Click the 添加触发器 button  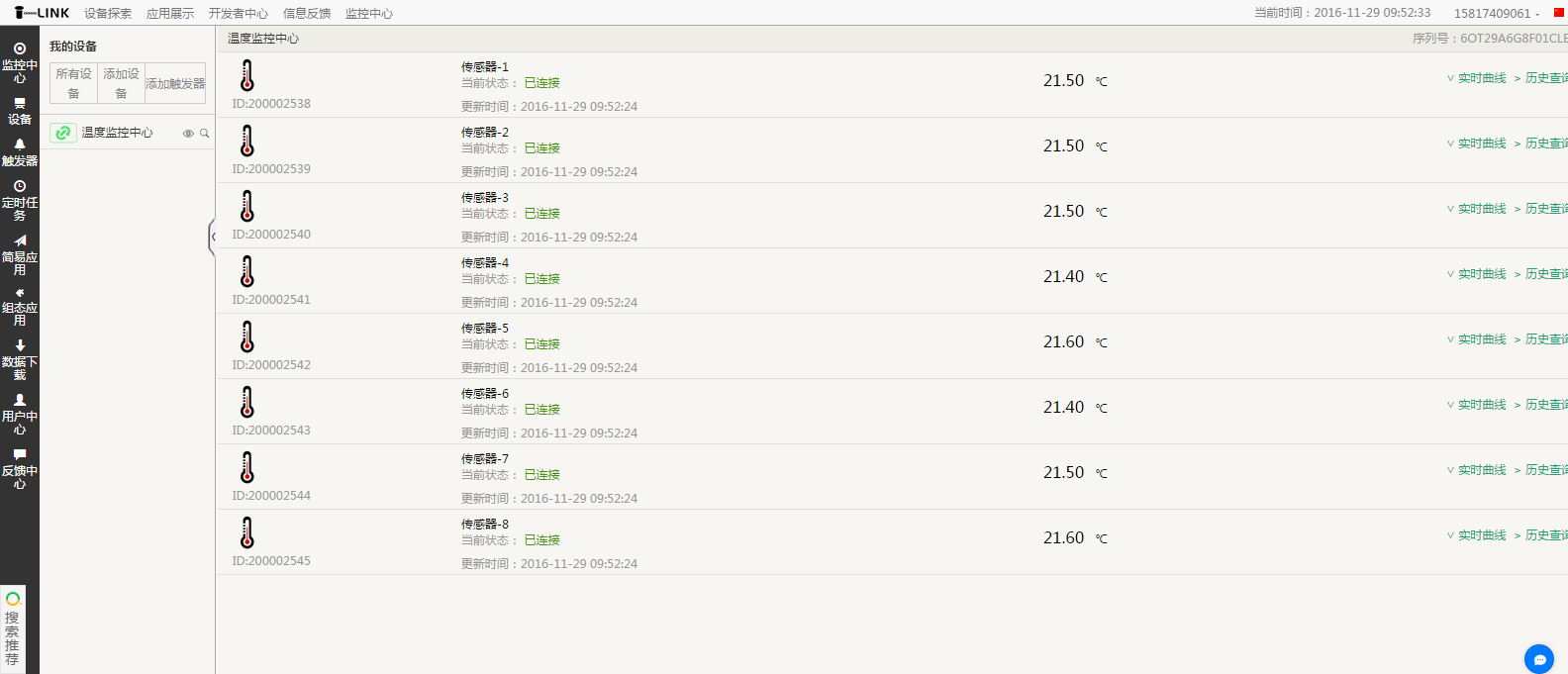pyautogui.click(x=175, y=84)
